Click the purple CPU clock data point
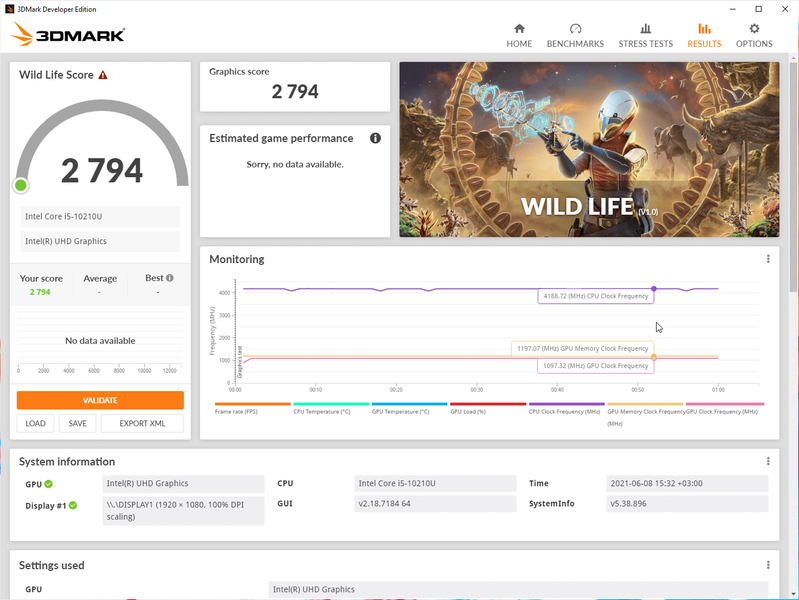The image size is (799, 600). coord(654,289)
